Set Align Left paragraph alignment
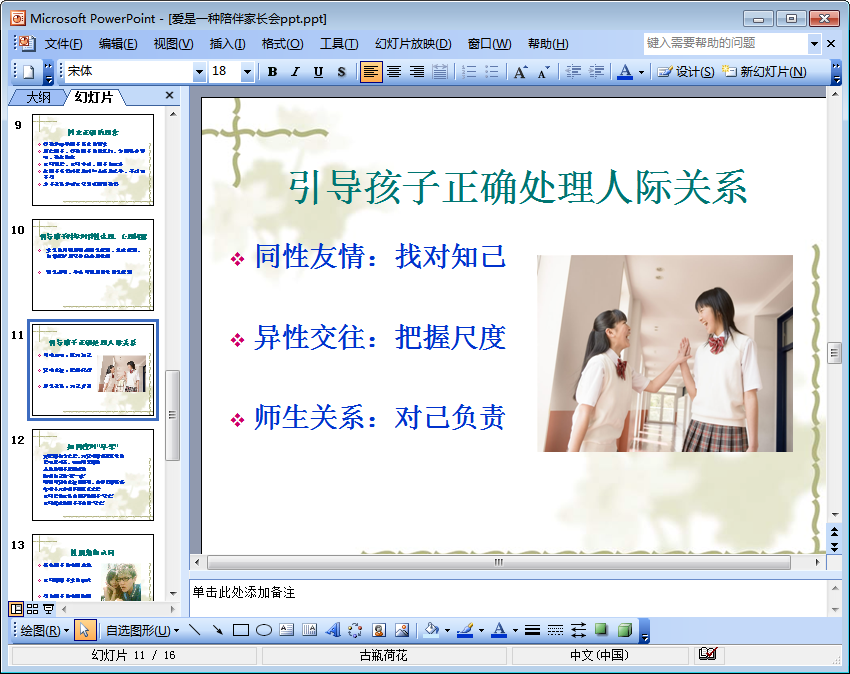This screenshot has height=674, width=850. coord(371,72)
